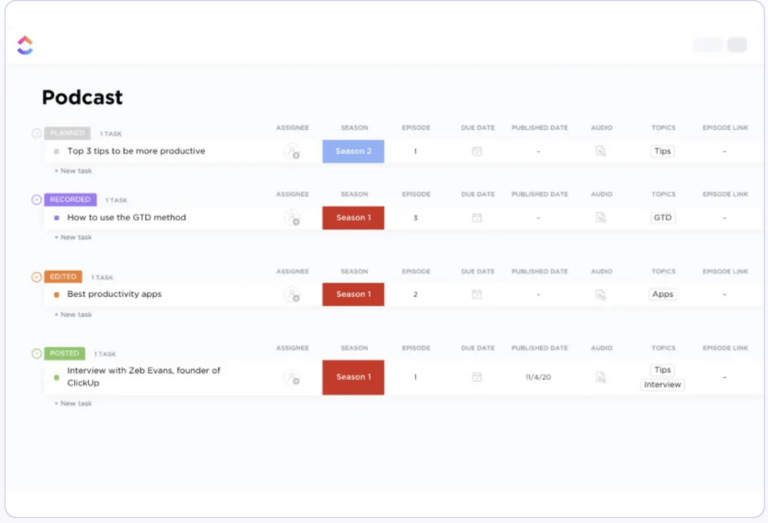Collapse the EDITED group circle toggle
The height and width of the screenshot is (523, 768).
tap(36, 277)
